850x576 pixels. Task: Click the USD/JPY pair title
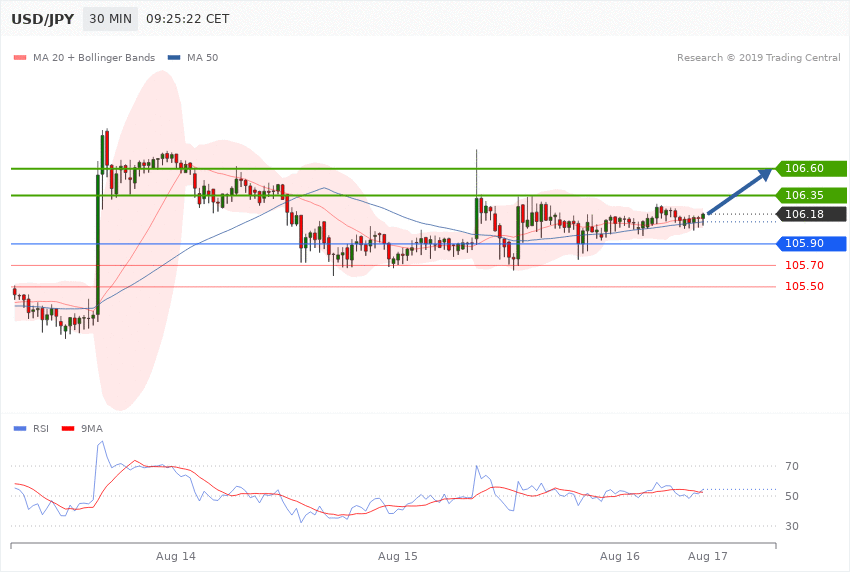pos(42,19)
